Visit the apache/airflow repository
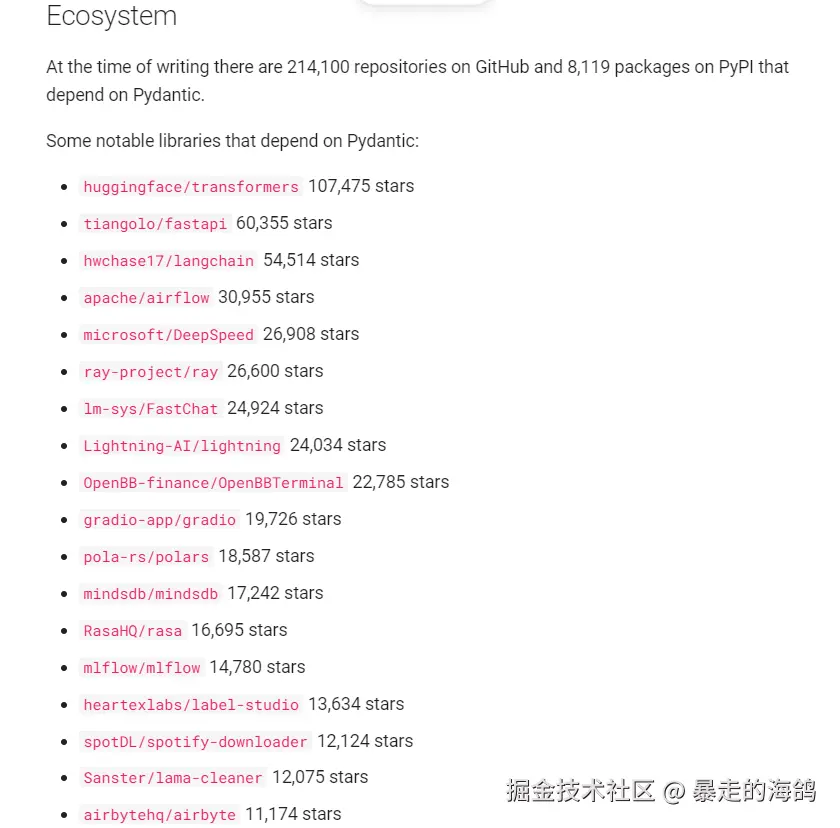Screen dimensions: 840x828 (x=146, y=298)
